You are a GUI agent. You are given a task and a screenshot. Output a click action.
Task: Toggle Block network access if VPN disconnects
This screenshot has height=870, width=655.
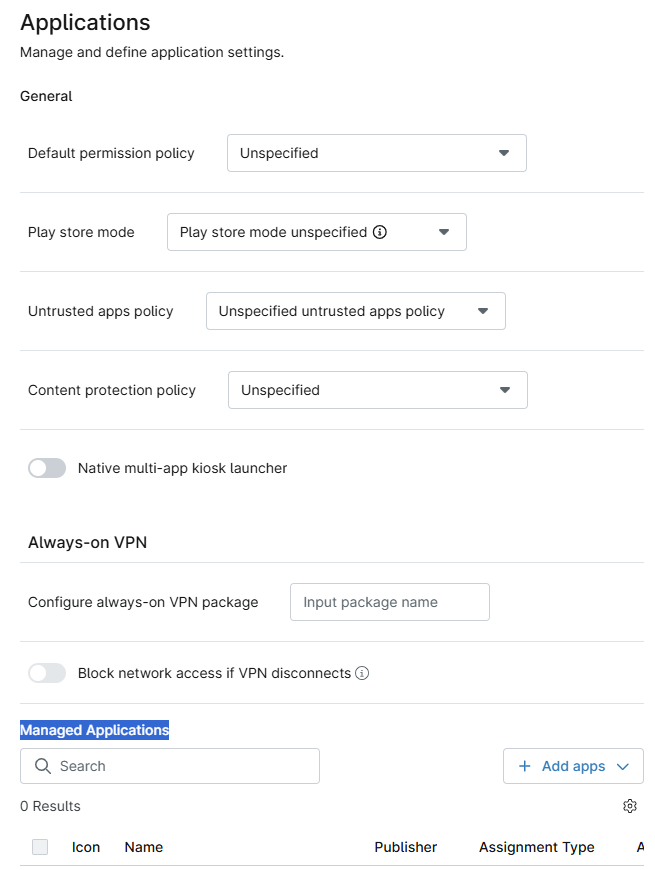coord(47,673)
